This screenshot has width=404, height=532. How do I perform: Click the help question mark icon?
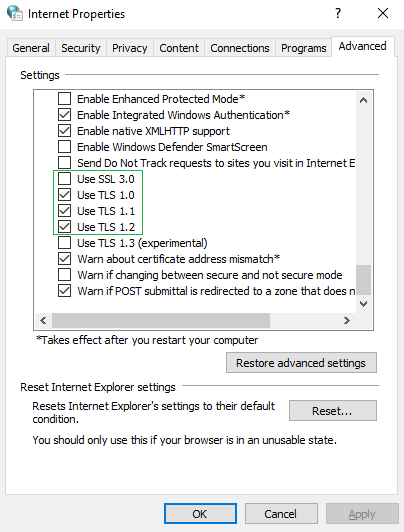tap(338, 14)
